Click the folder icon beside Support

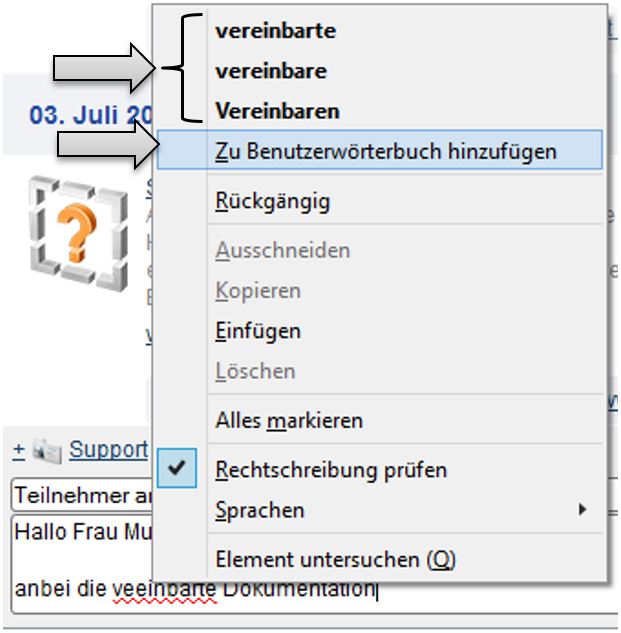[x=48, y=451]
